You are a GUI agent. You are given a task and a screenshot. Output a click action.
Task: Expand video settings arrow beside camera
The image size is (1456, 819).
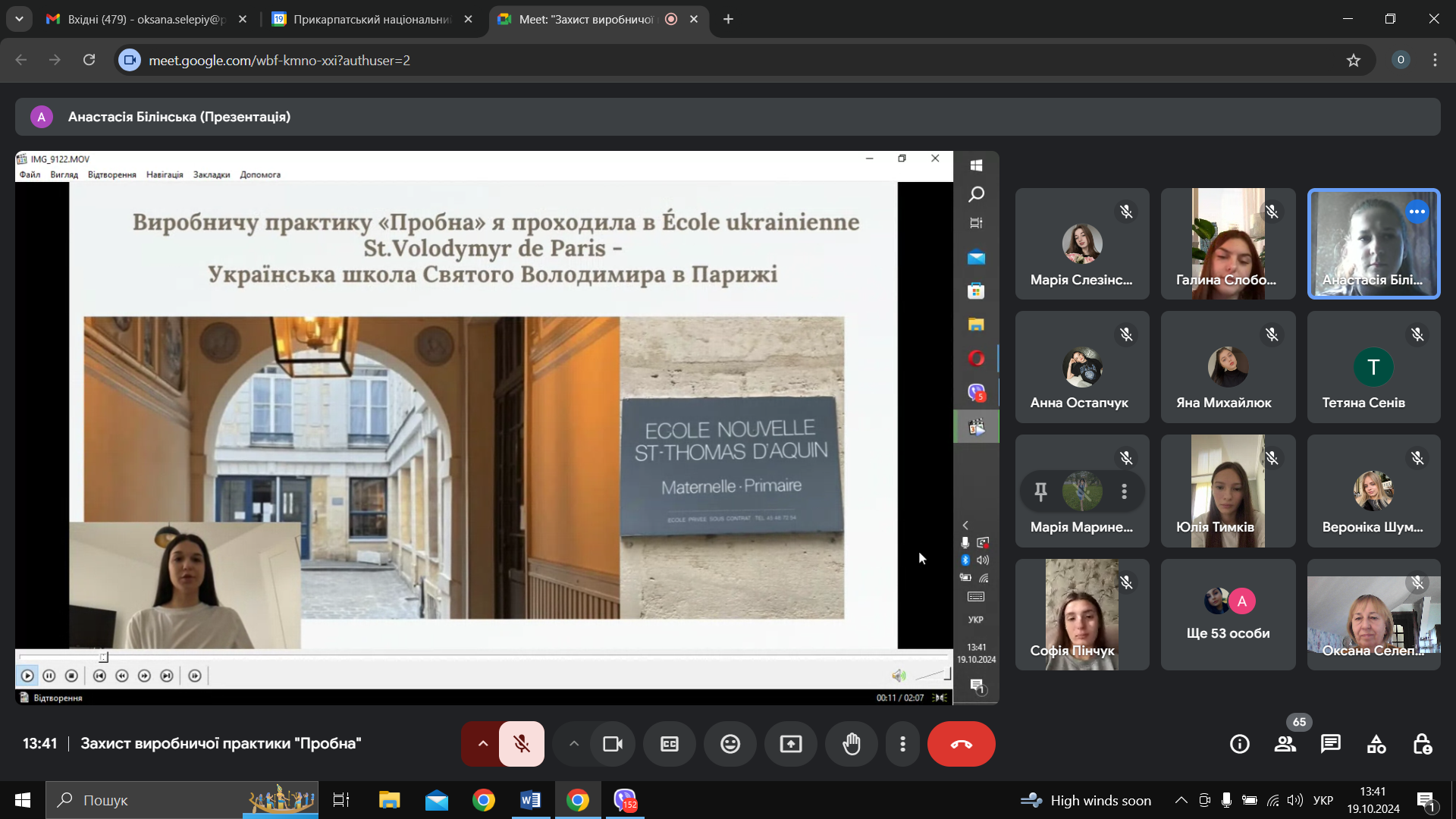coord(574,744)
